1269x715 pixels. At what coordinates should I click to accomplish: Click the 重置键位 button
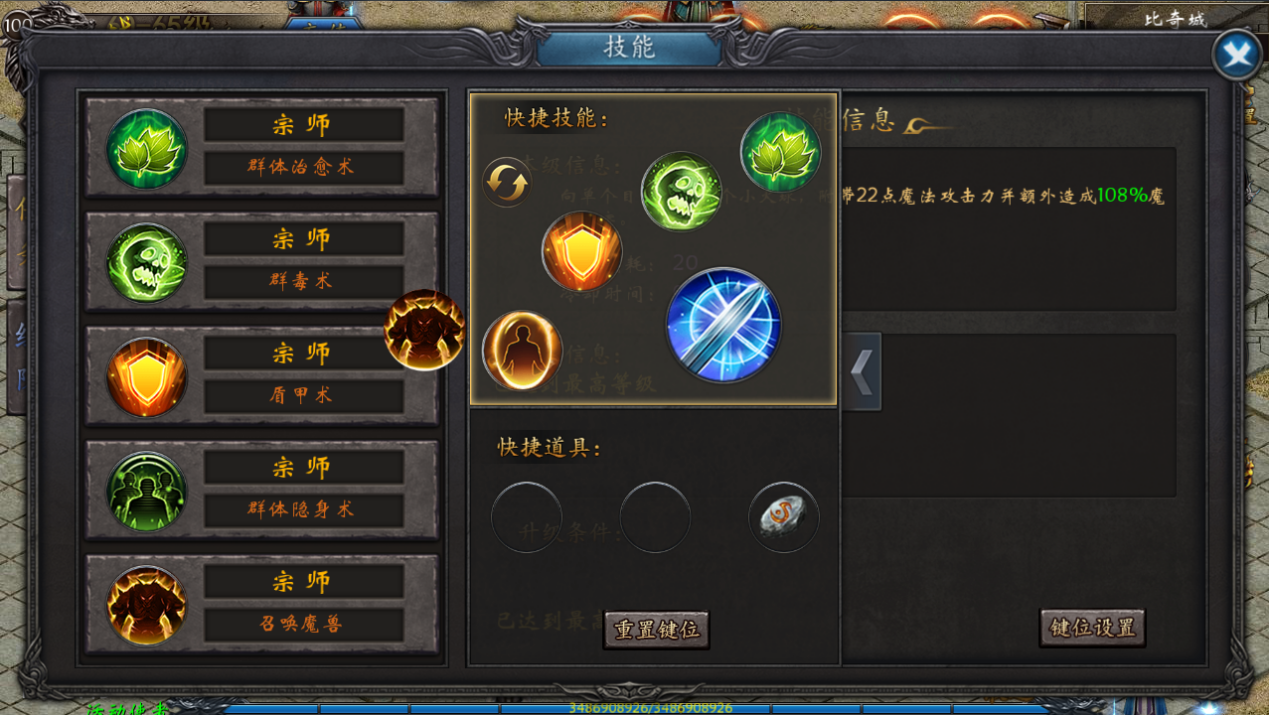657,630
